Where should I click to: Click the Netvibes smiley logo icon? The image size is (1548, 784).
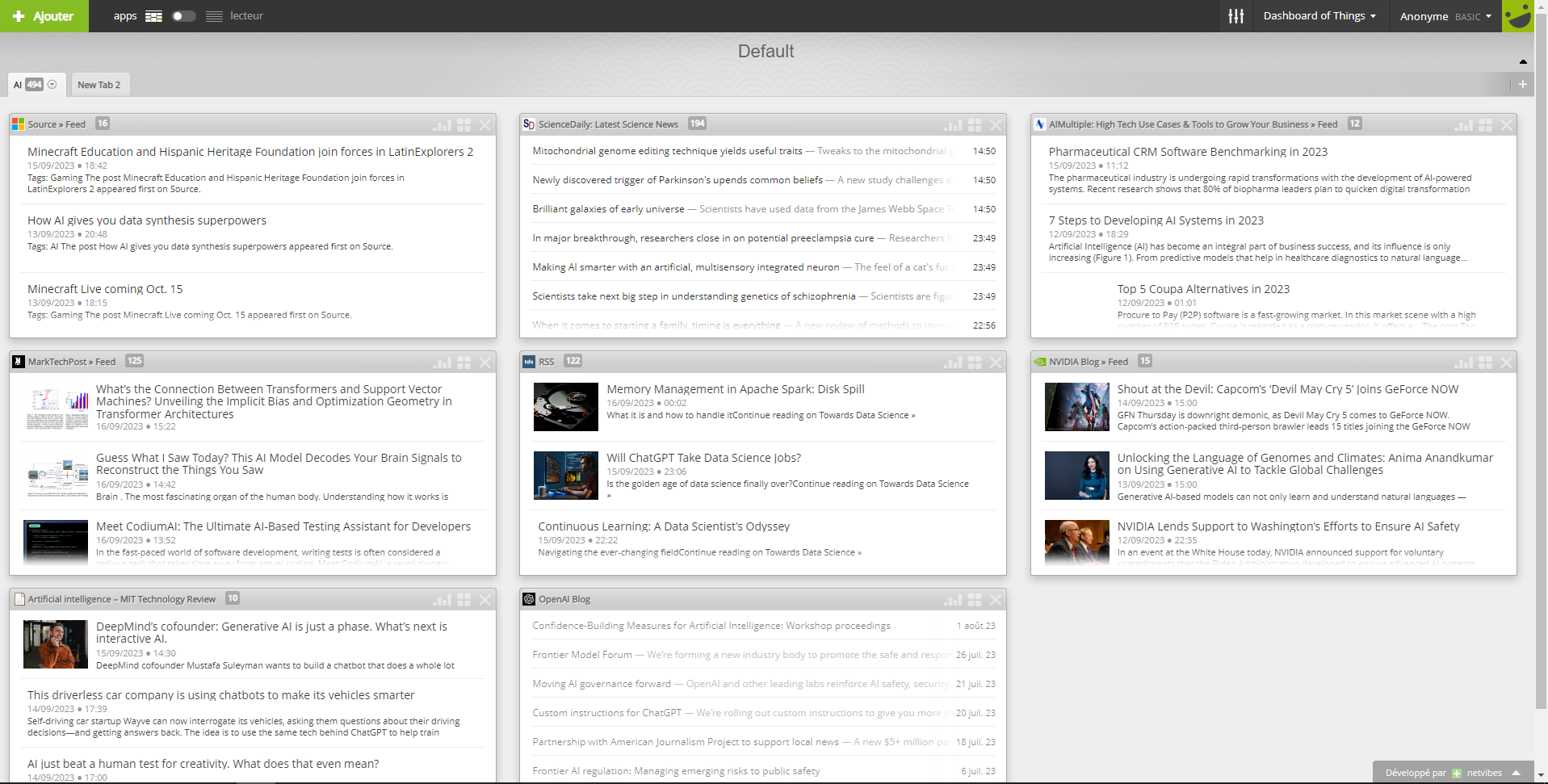(1518, 16)
